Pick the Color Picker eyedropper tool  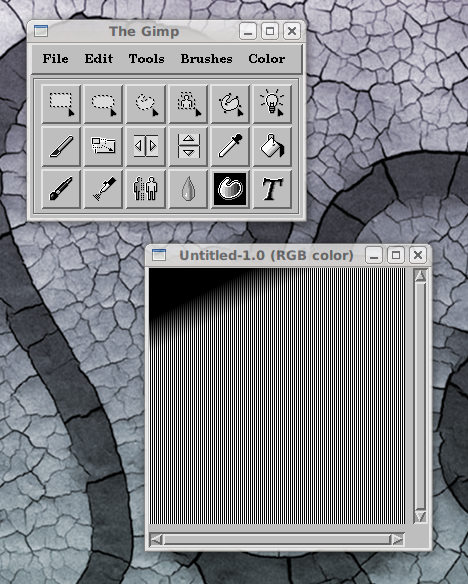point(230,146)
